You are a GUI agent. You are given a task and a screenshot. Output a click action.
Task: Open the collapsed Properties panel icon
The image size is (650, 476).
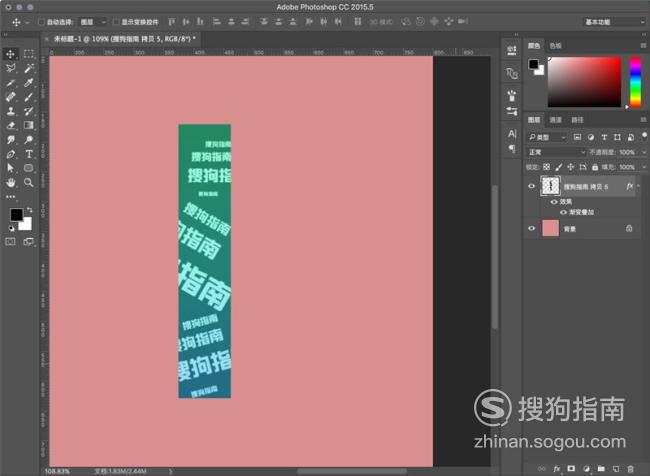click(x=512, y=50)
